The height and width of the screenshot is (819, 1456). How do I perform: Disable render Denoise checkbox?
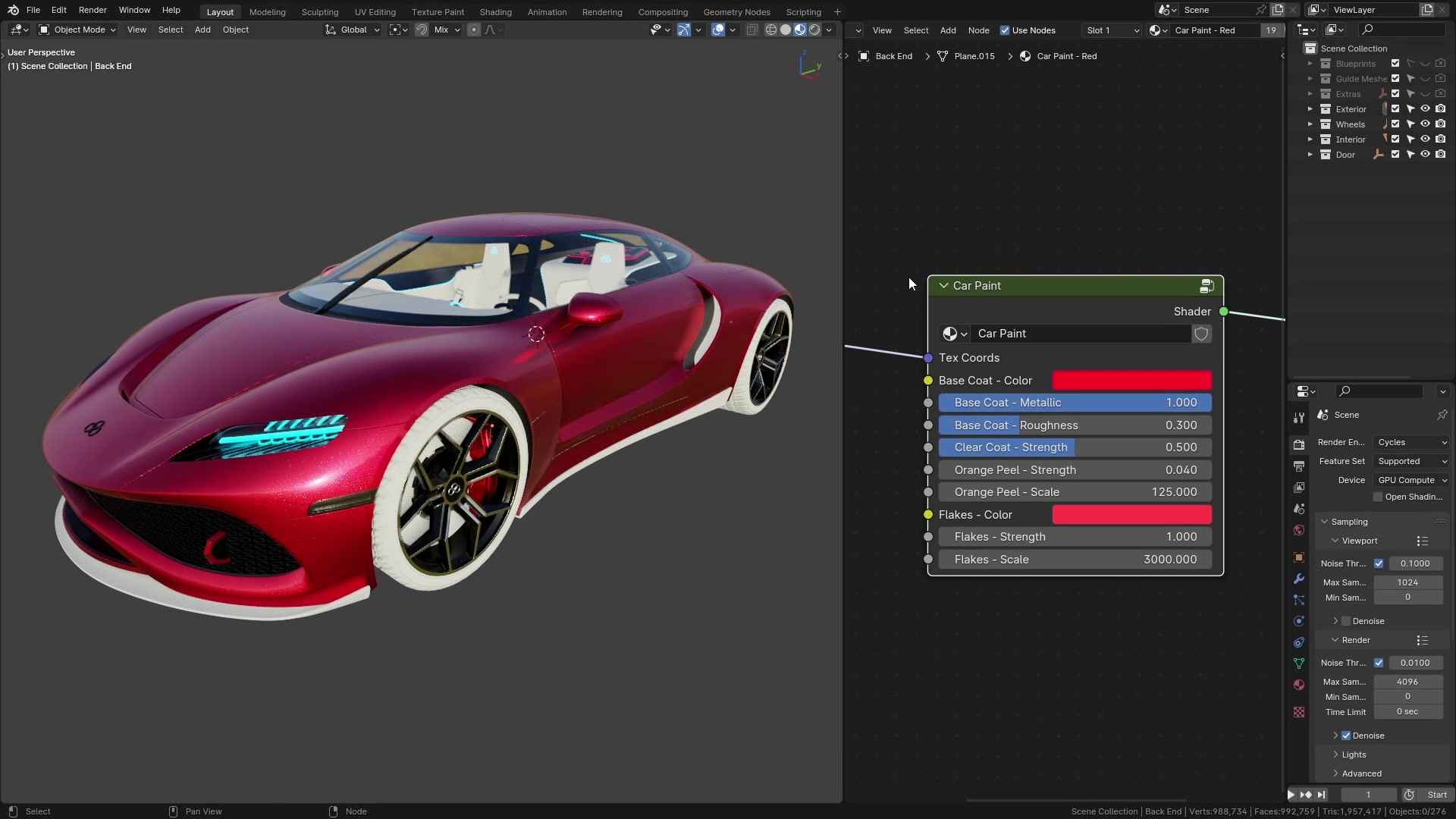click(1346, 736)
